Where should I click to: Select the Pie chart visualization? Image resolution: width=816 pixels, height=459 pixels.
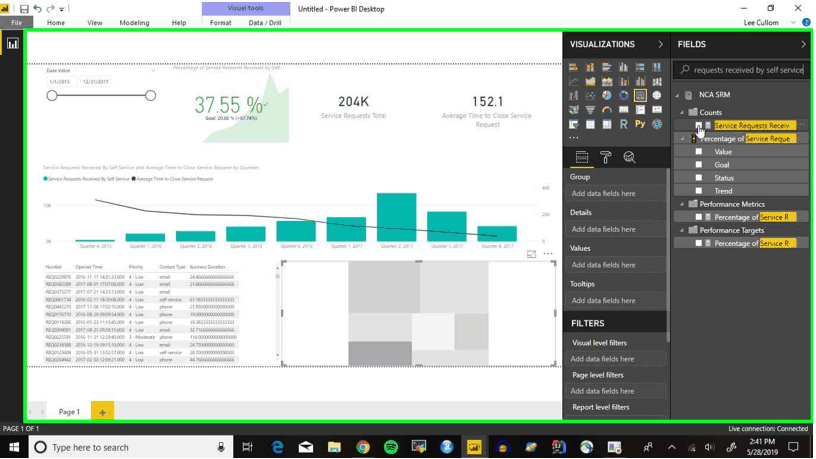pos(607,96)
